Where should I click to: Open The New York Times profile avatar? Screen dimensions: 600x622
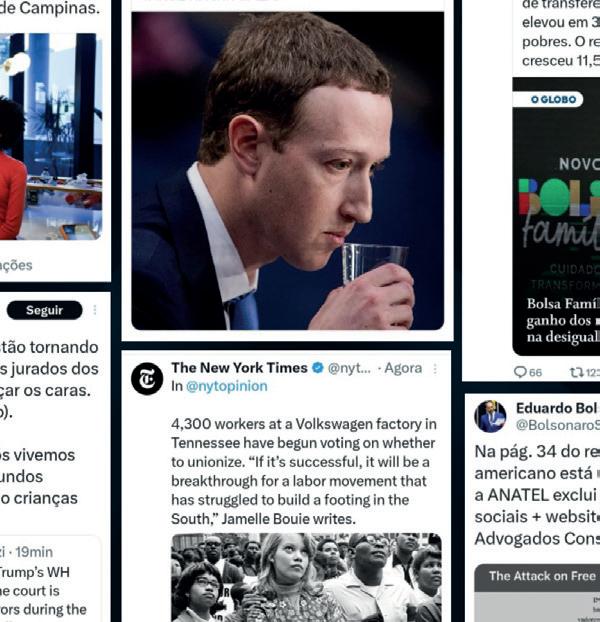coord(147,378)
